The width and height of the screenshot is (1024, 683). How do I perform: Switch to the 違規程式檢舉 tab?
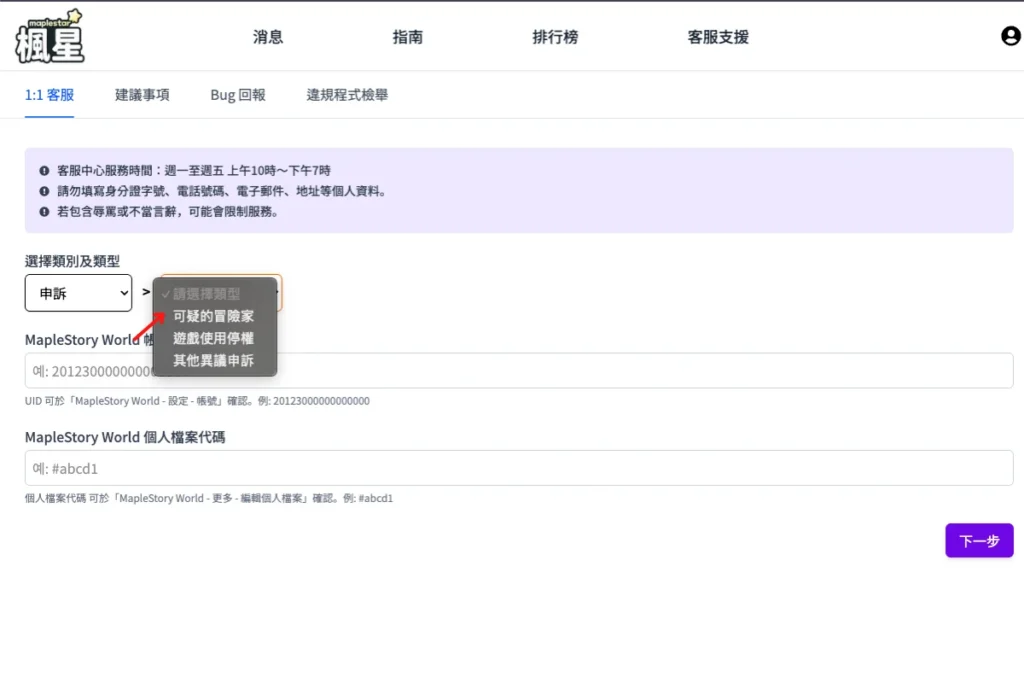pos(347,95)
